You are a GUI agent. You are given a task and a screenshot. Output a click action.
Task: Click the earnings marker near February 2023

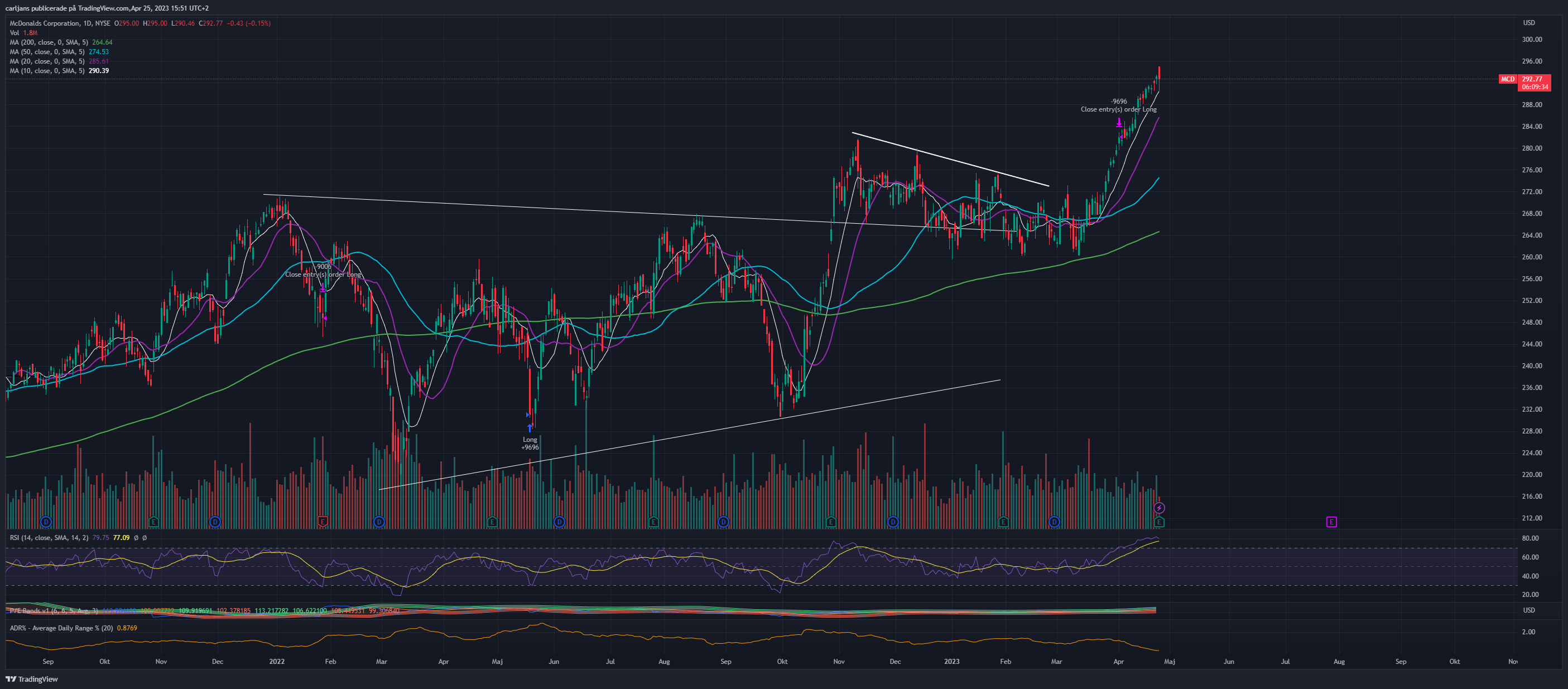click(x=1003, y=522)
